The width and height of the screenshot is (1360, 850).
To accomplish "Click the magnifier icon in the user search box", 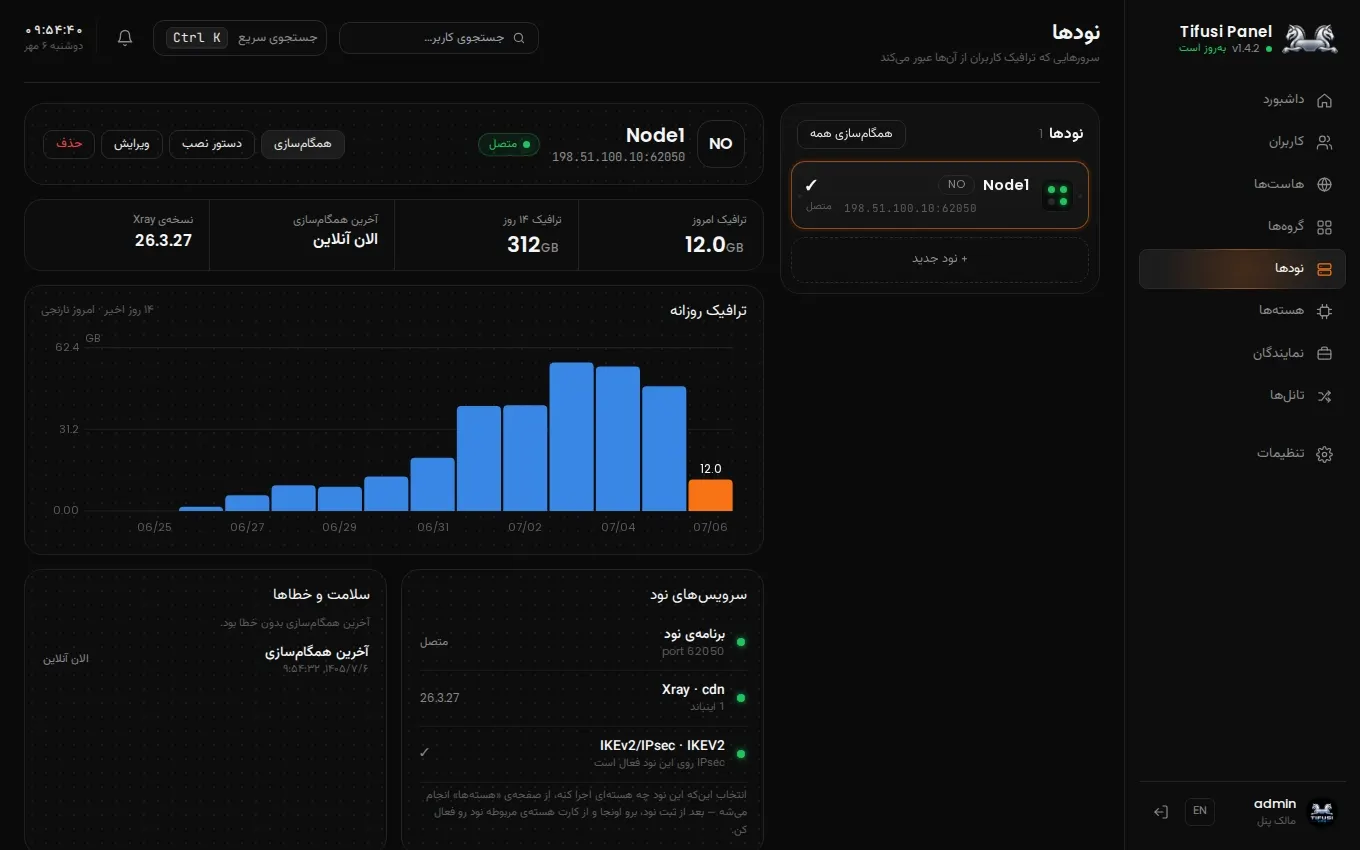I will point(518,38).
